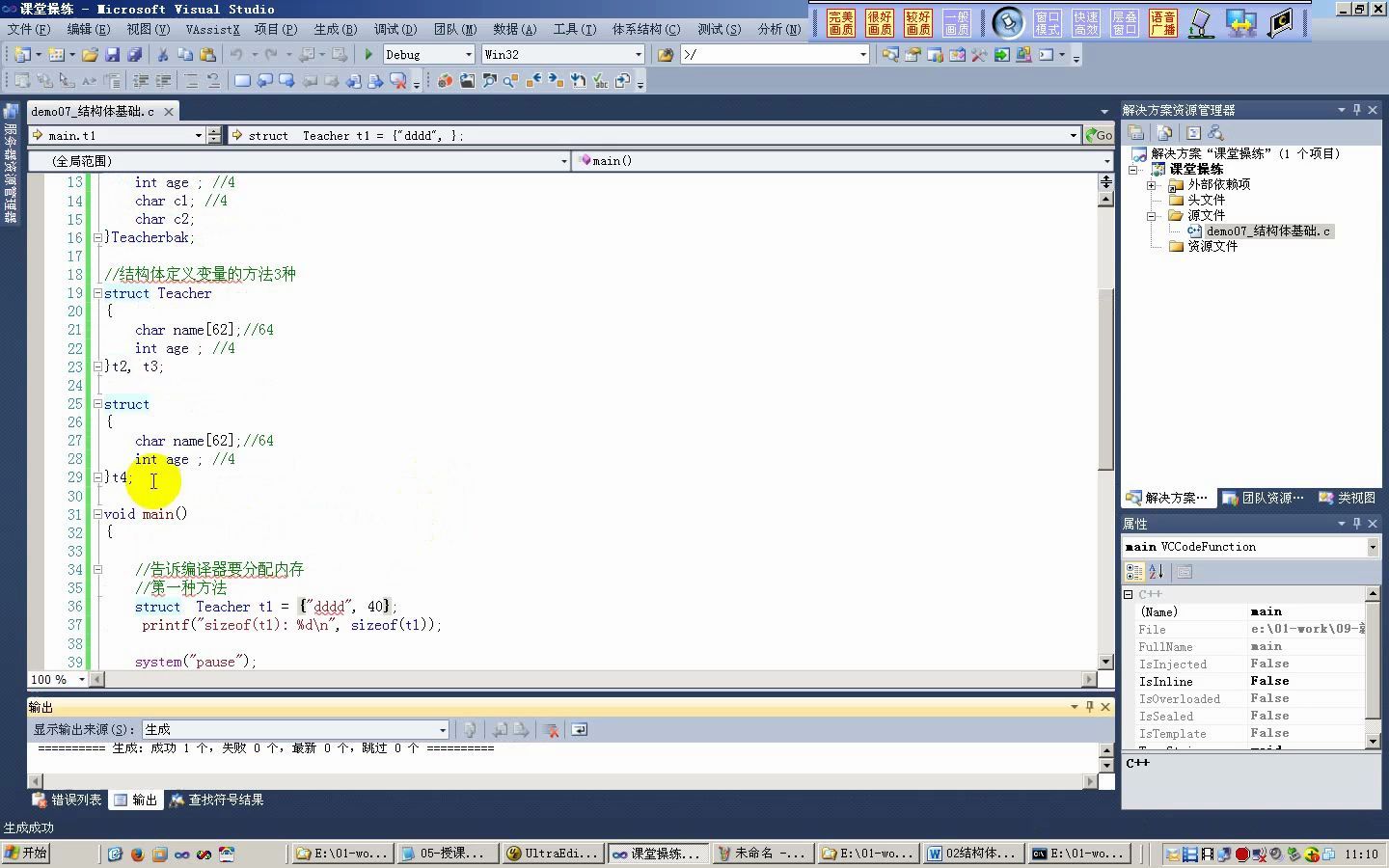Click the Go button in navigation bar
Image resolution: width=1389 pixels, height=868 pixels.
coord(1099,135)
